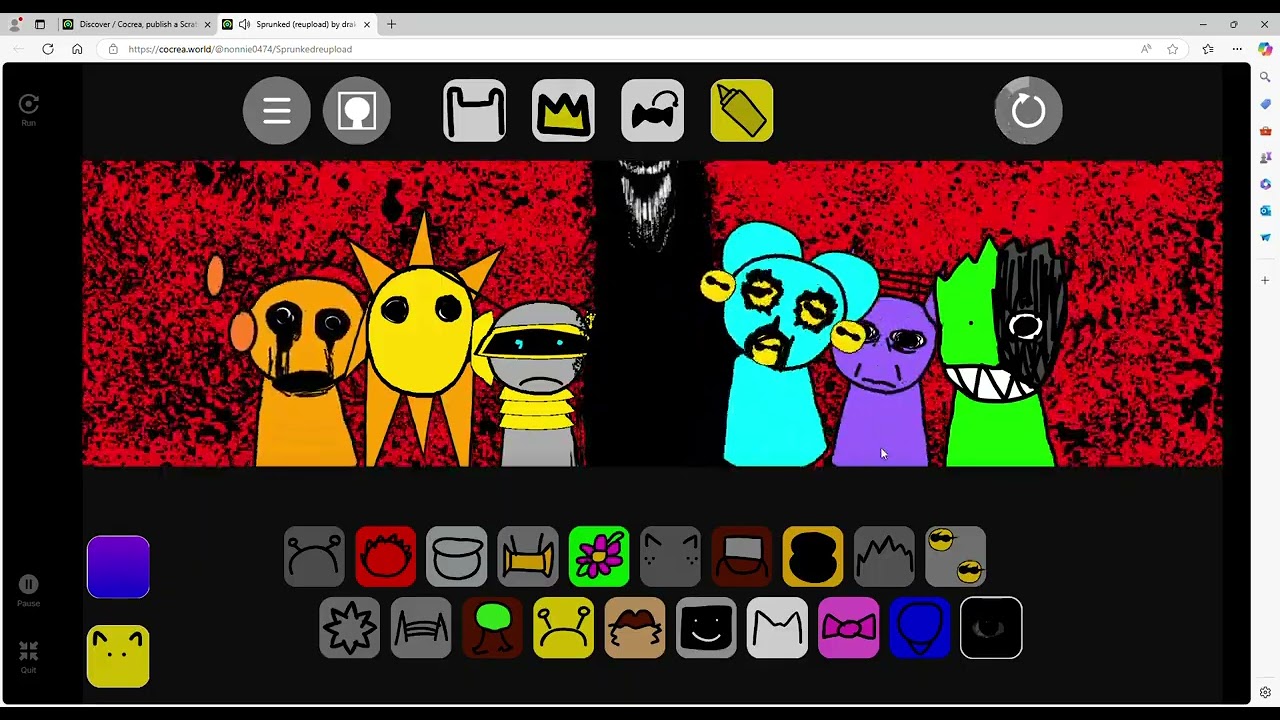Open a new browser tab

coord(391,24)
